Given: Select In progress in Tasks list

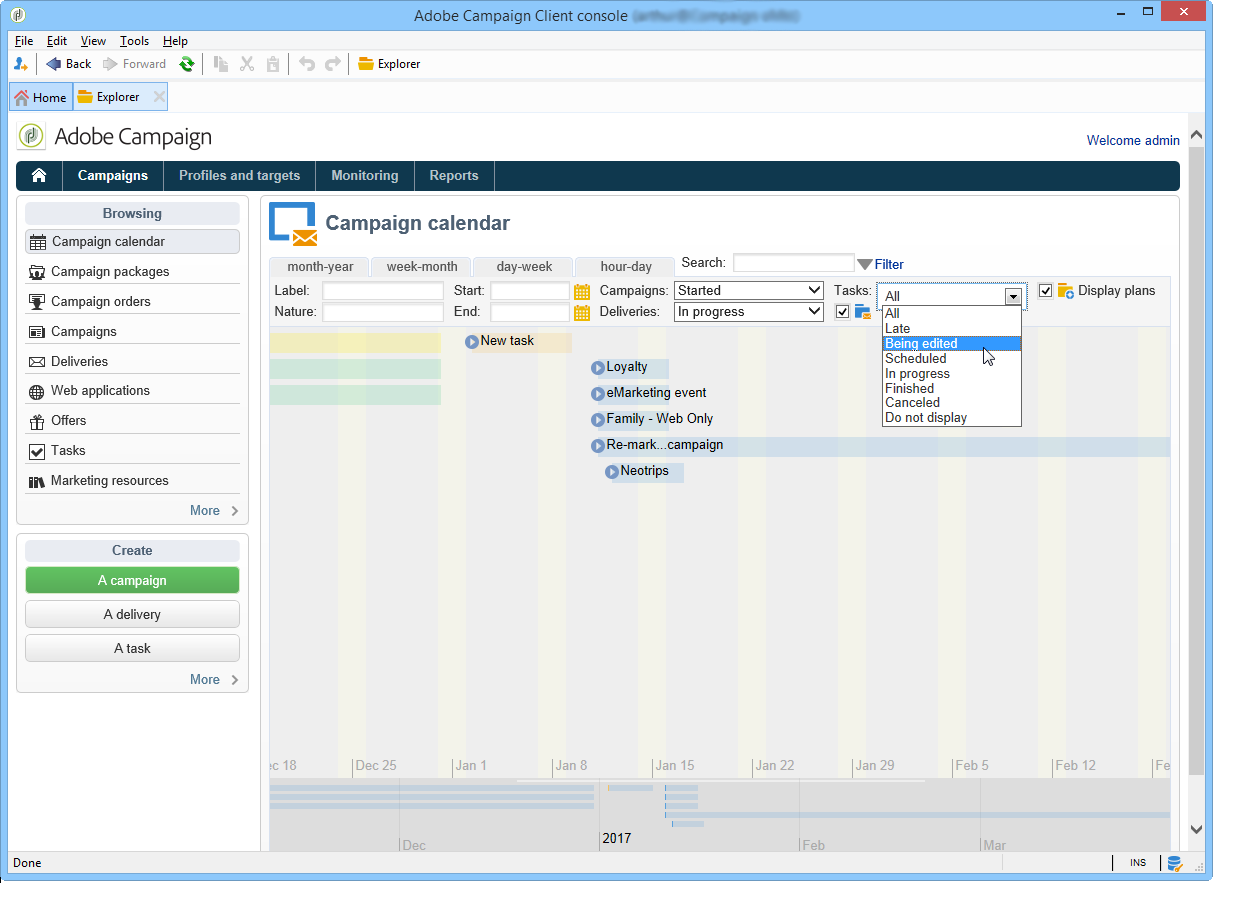Looking at the screenshot, I should [951, 373].
